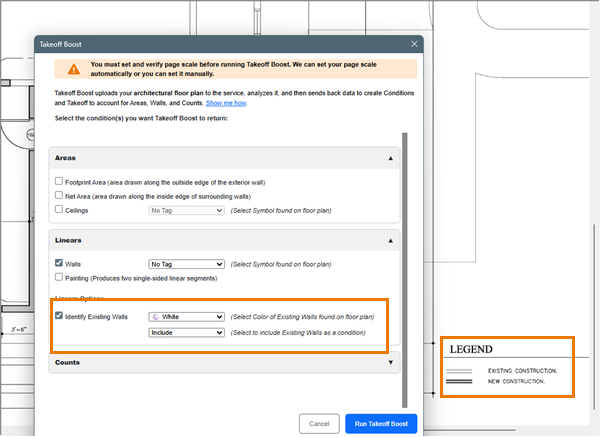Open the Include dropdown
Image resolution: width=600 pixels, height=437 pixels.
(186, 333)
